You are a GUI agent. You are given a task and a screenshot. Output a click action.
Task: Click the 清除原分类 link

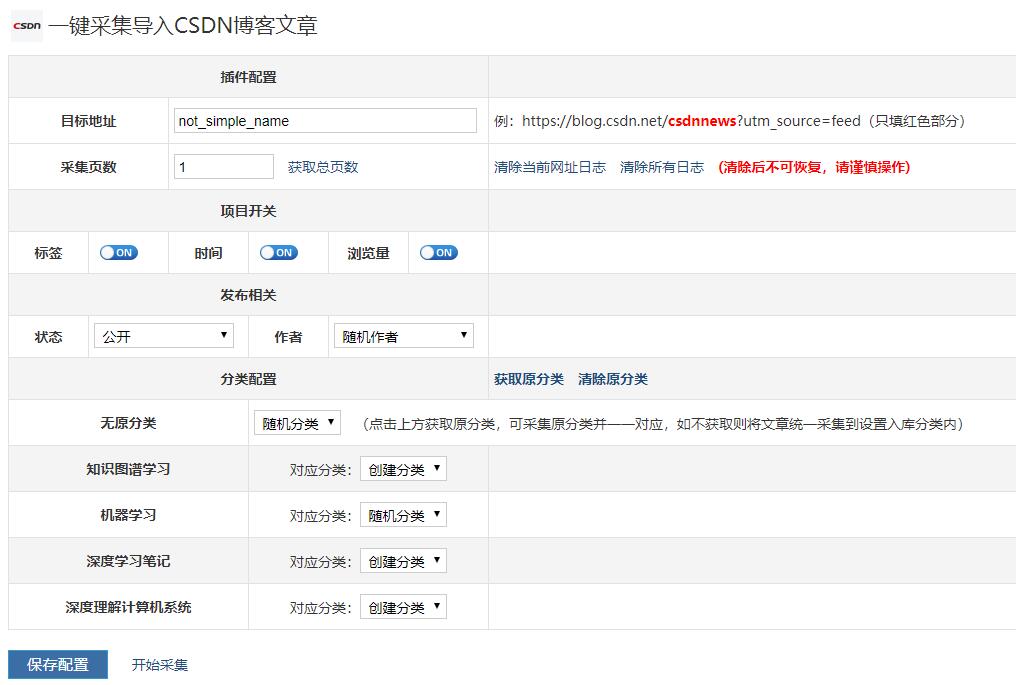[613, 379]
